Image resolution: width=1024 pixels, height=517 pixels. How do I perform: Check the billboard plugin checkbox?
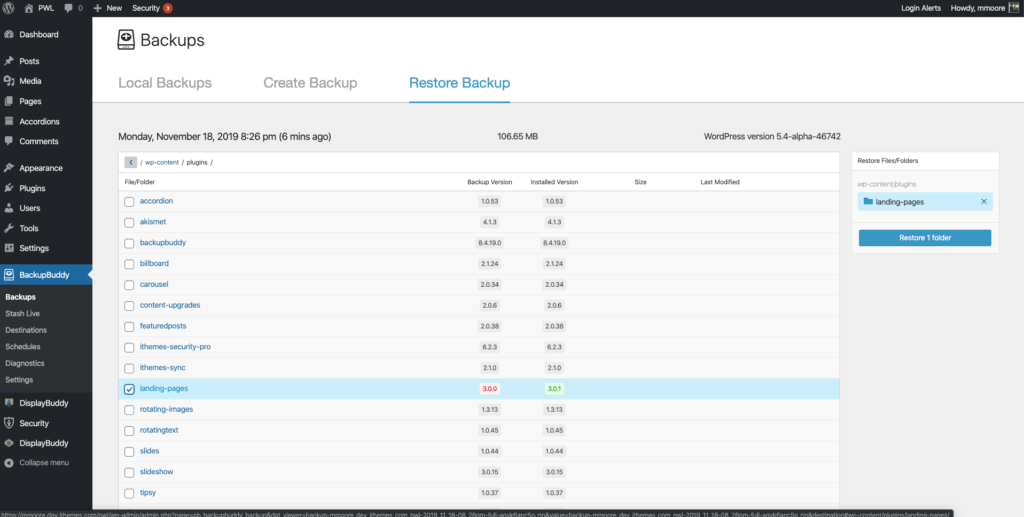129,264
